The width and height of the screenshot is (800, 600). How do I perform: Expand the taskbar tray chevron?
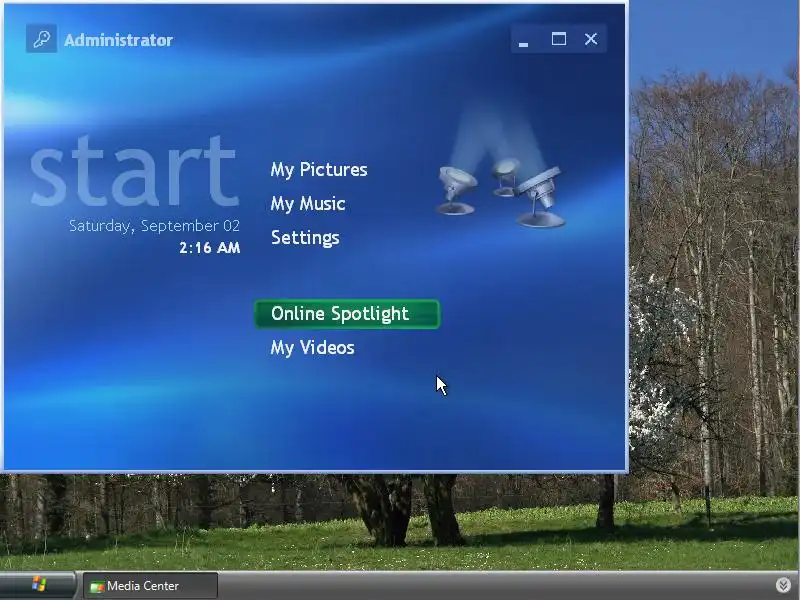point(783,585)
